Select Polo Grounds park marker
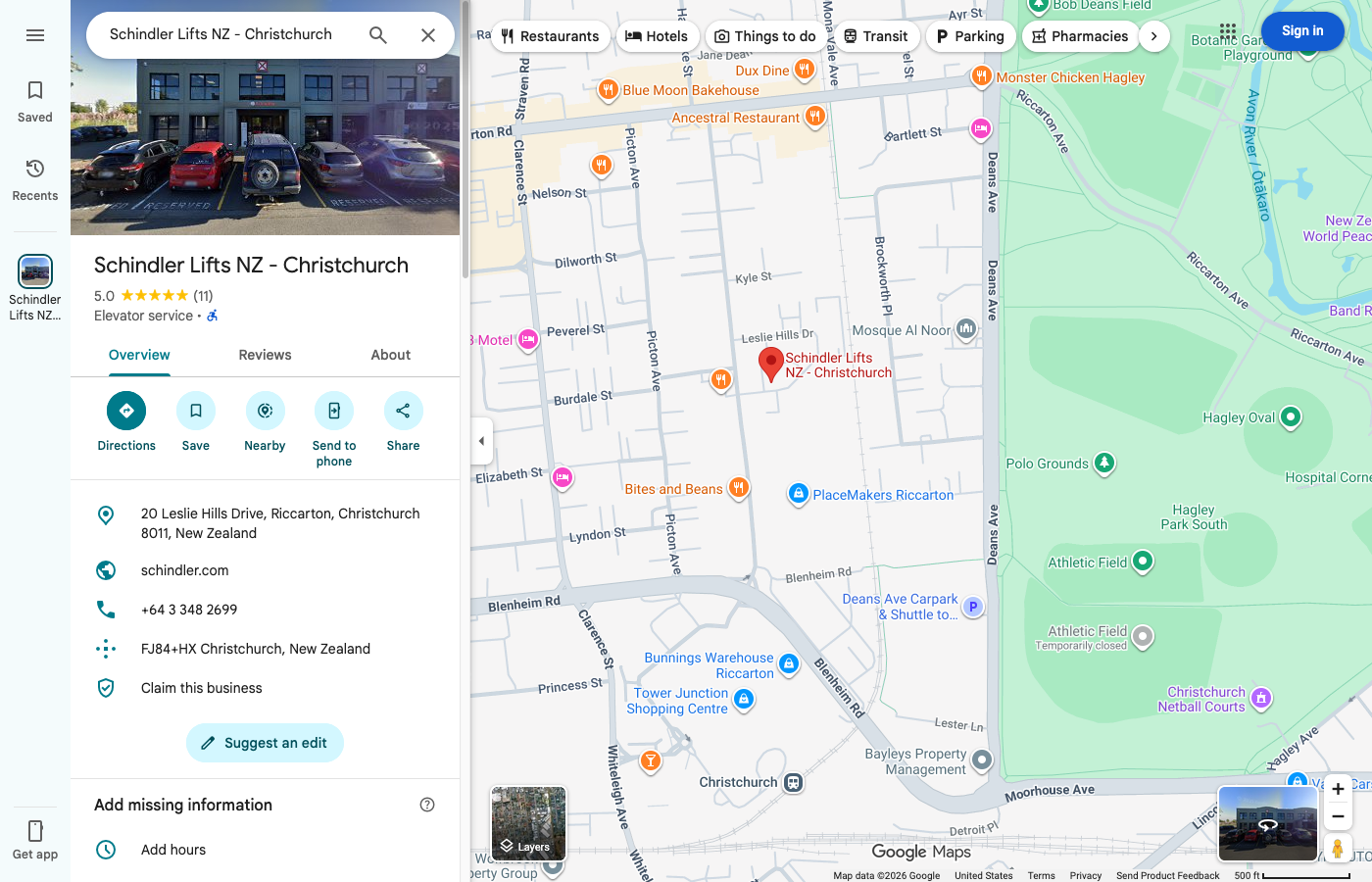1372x882 pixels. pyautogui.click(x=1104, y=463)
